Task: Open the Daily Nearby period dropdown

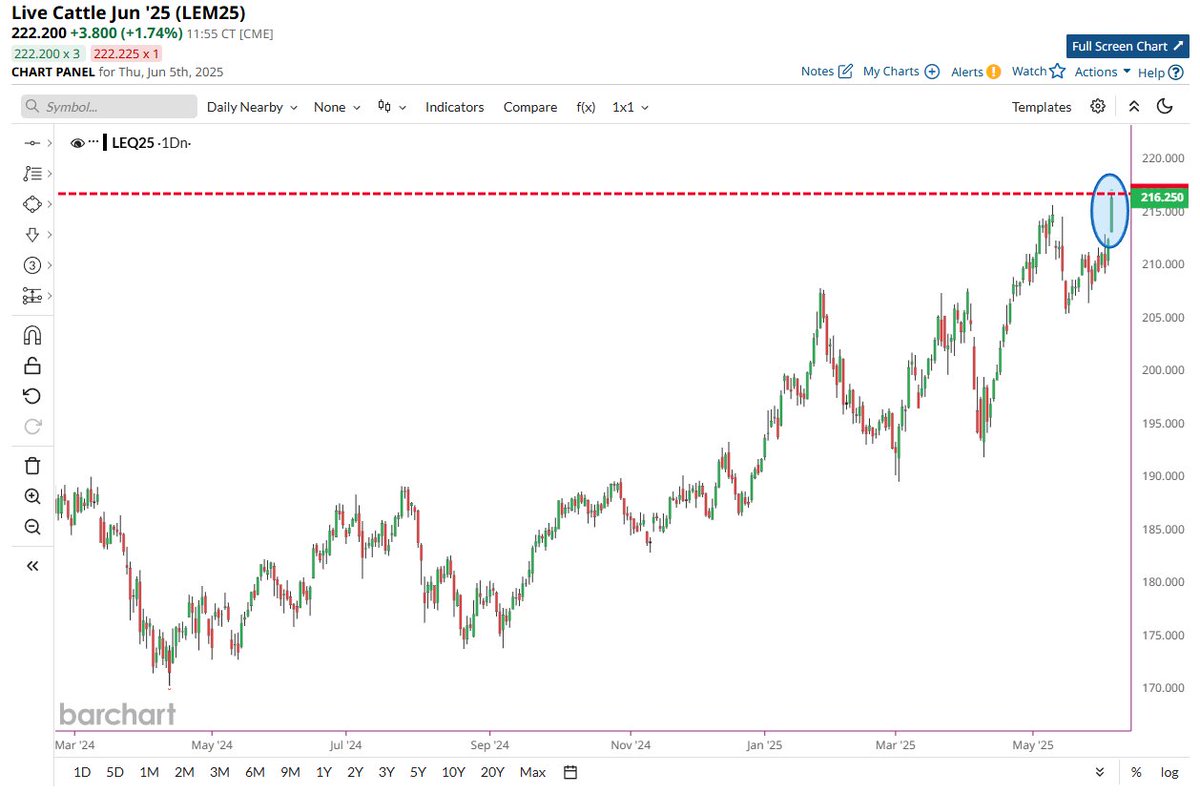Action: coord(252,107)
